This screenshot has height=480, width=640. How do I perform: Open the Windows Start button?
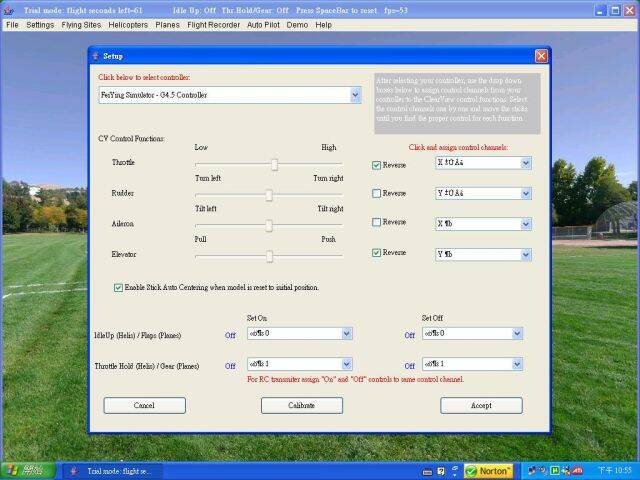pos(28,471)
